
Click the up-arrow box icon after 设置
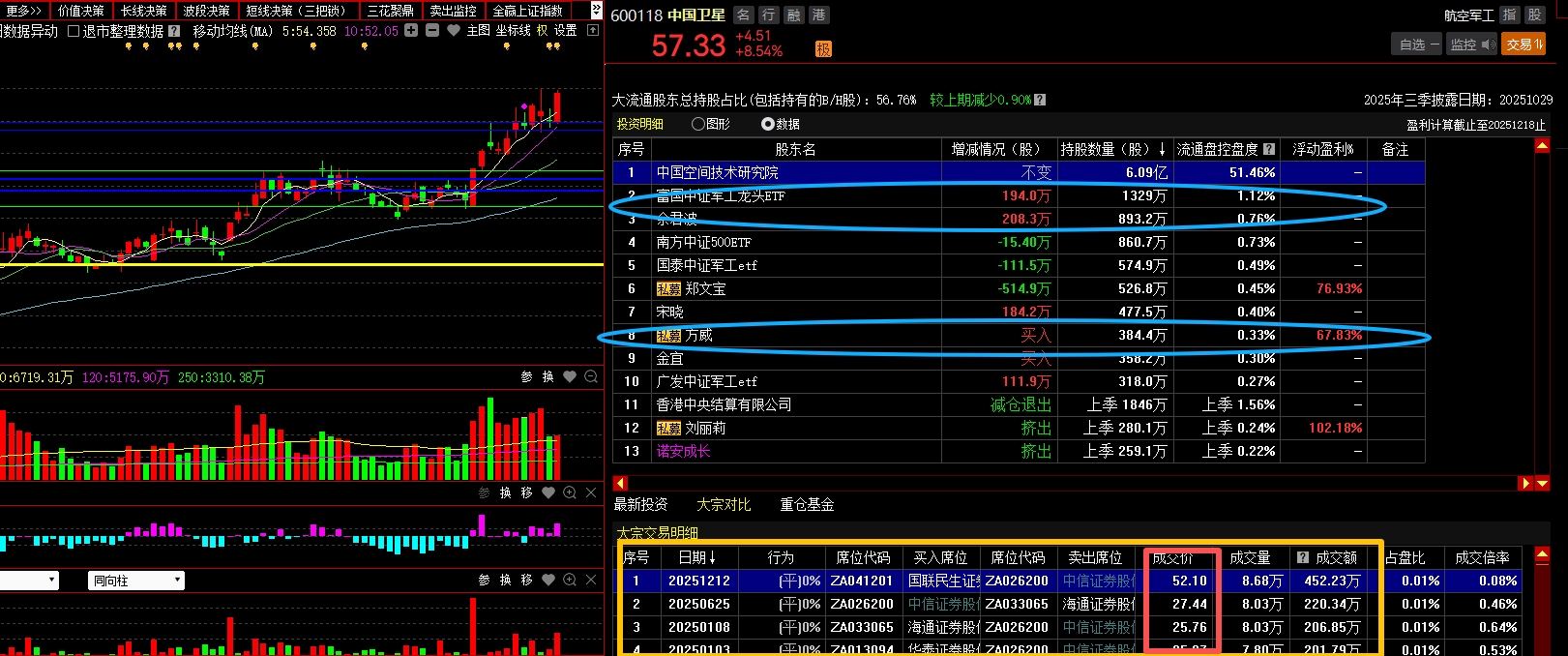tap(593, 31)
